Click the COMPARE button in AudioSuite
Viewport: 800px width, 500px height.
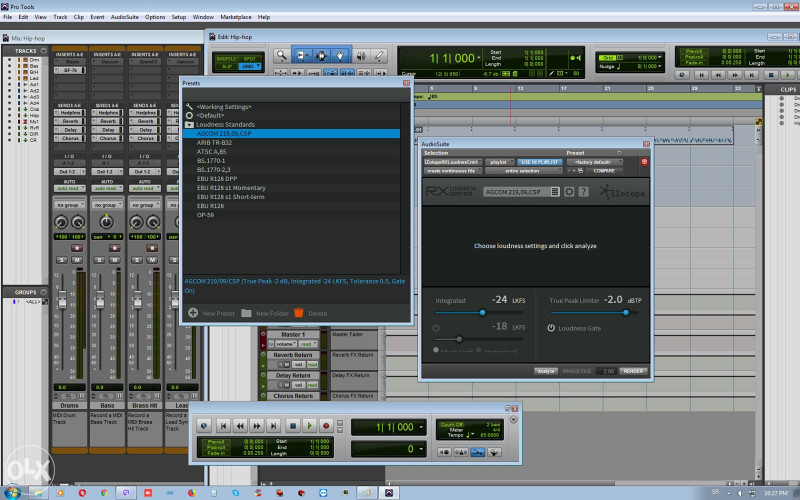tap(604, 171)
